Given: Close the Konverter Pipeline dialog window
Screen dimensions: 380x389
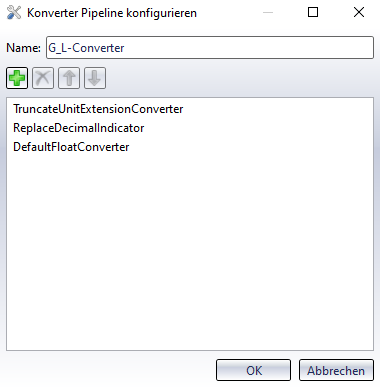Looking at the screenshot, I should pos(359,12).
